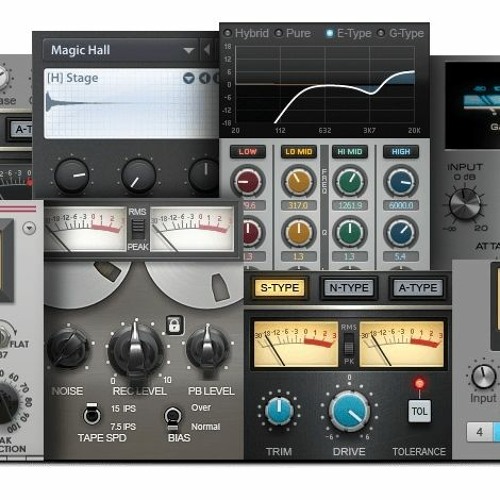The image size is (500, 500).
Task: Flip the RMS/PEAK meter switch on the tape plugin
Action: [138, 229]
